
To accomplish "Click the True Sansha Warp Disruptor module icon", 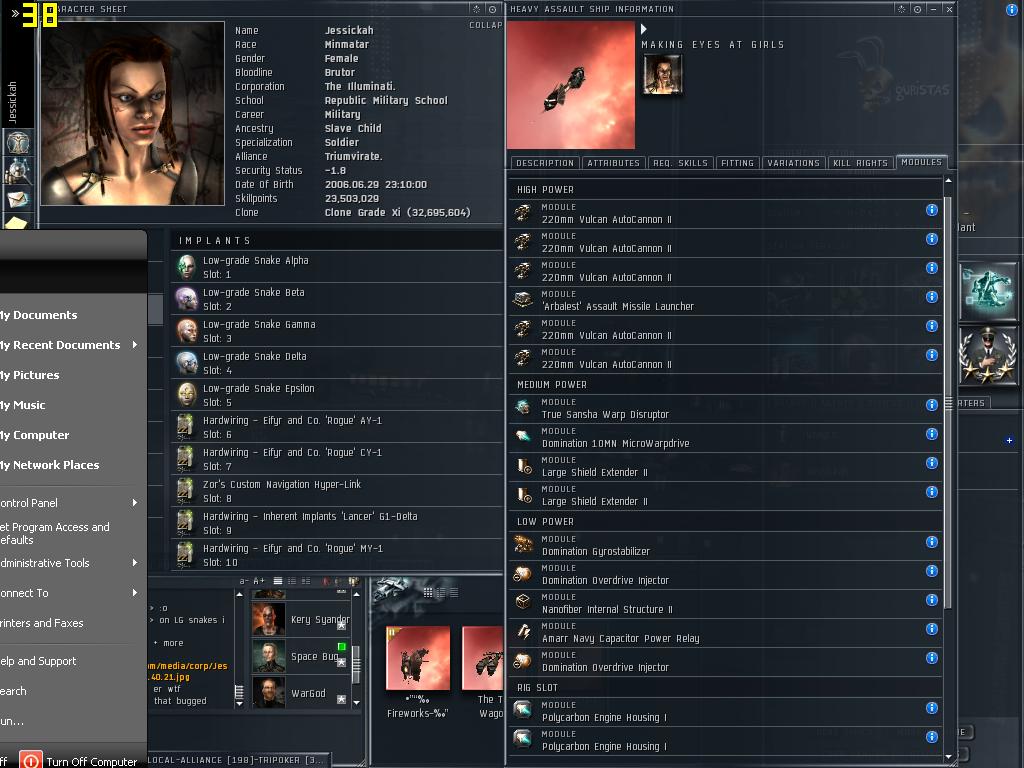I will (x=523, y=408).
